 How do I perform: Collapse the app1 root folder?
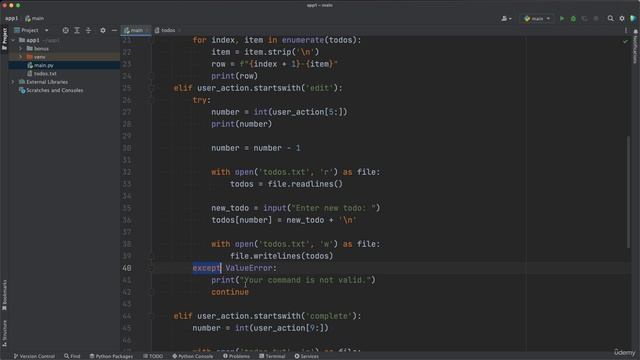[x=13, y=40]
